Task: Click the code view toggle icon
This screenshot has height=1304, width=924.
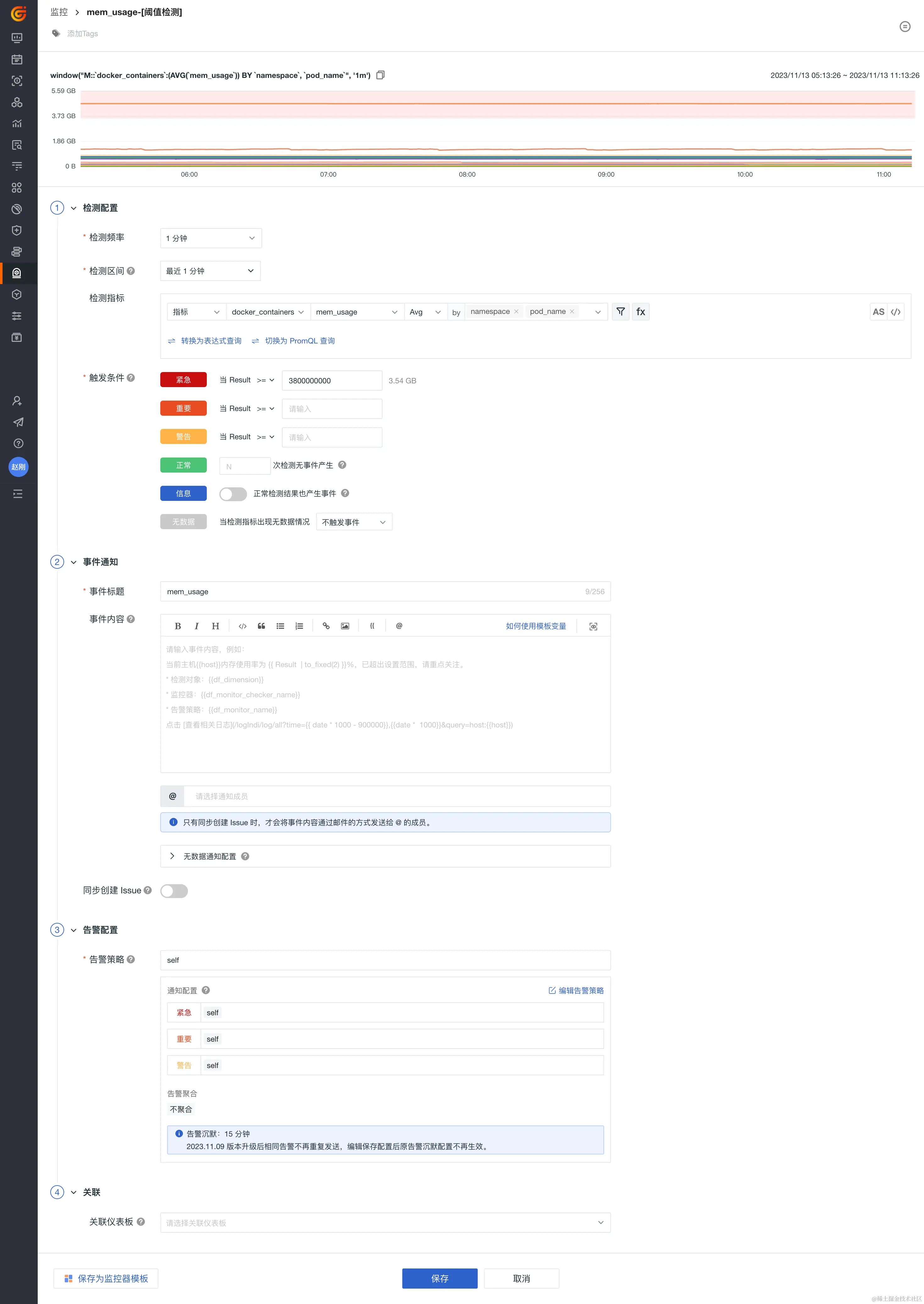Action: click(x=895, y=312)
